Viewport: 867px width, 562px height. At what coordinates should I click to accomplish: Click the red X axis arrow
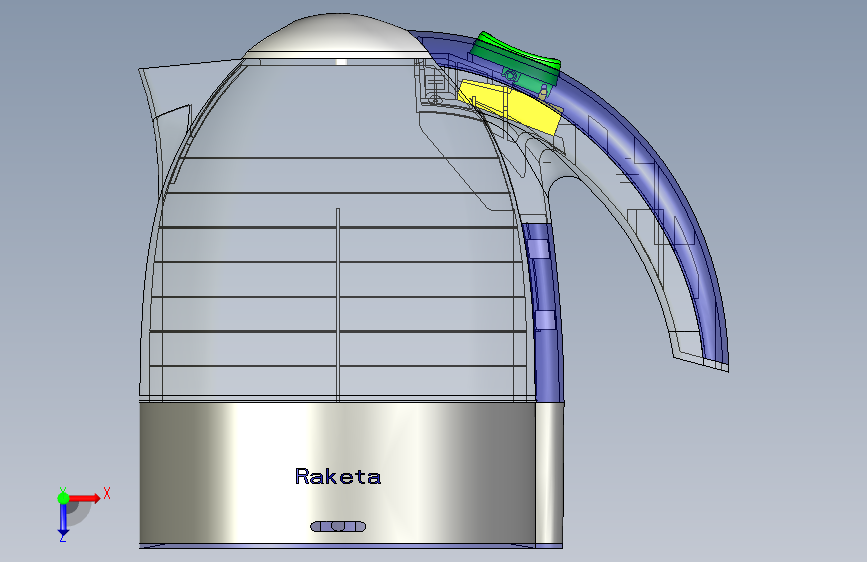click(86, 498)
